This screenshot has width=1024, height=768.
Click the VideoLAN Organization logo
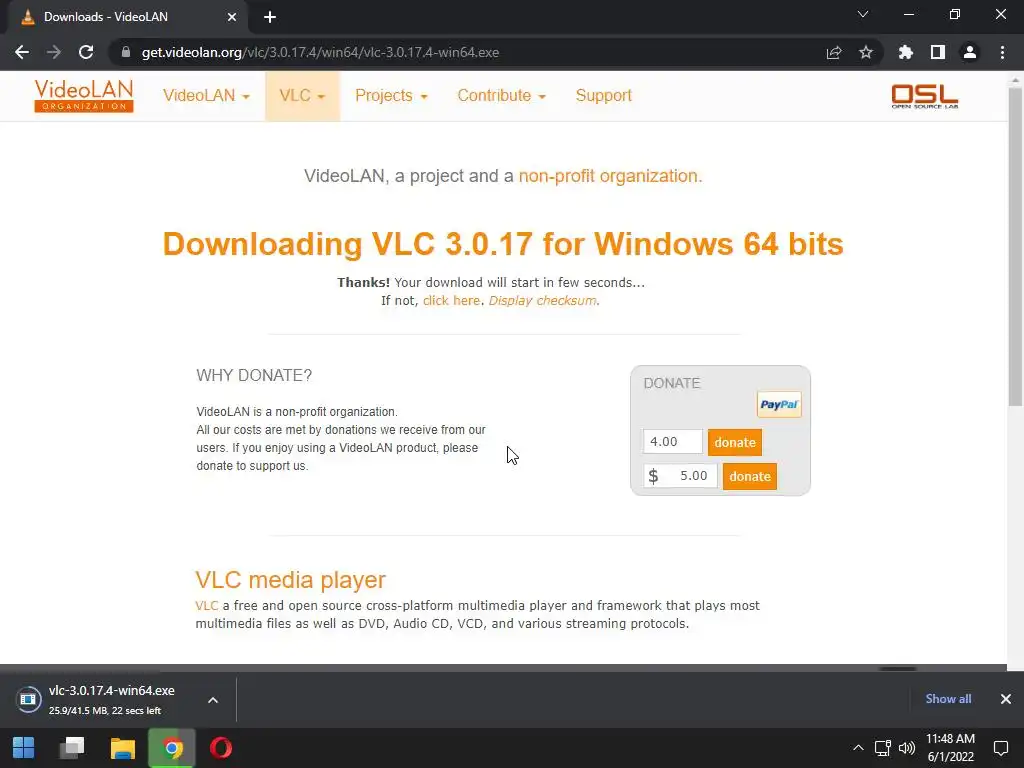pyautogui.click(x=84, y=96)
